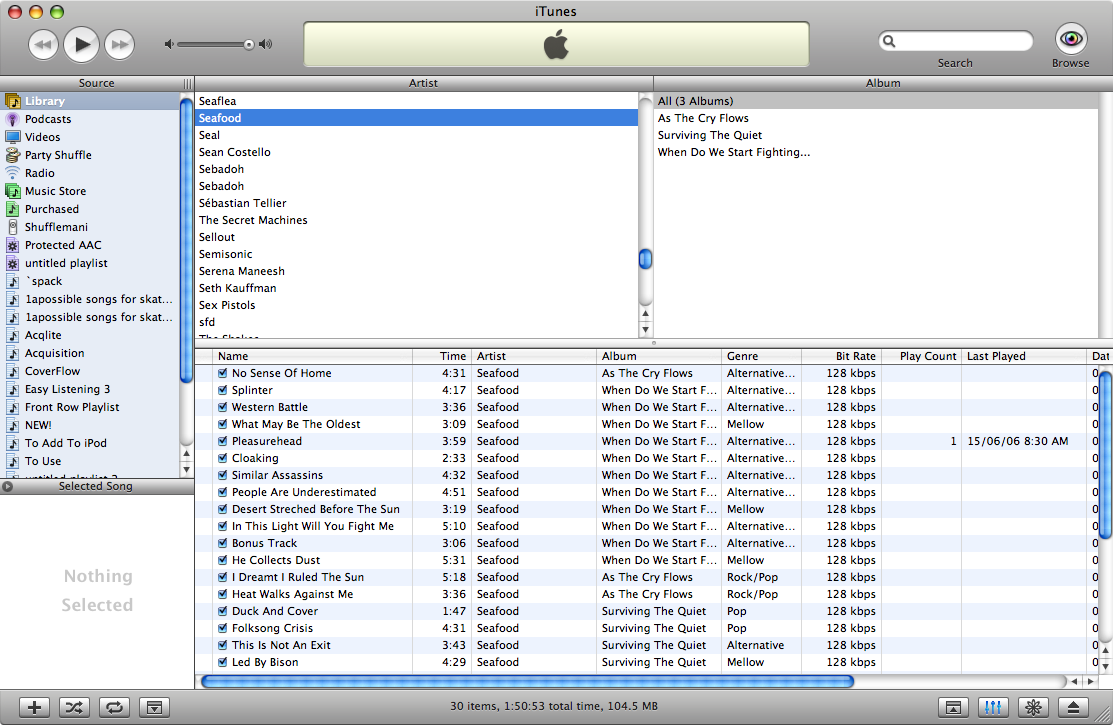Uncheck the Splinter song checkbox

pos(223,390)
